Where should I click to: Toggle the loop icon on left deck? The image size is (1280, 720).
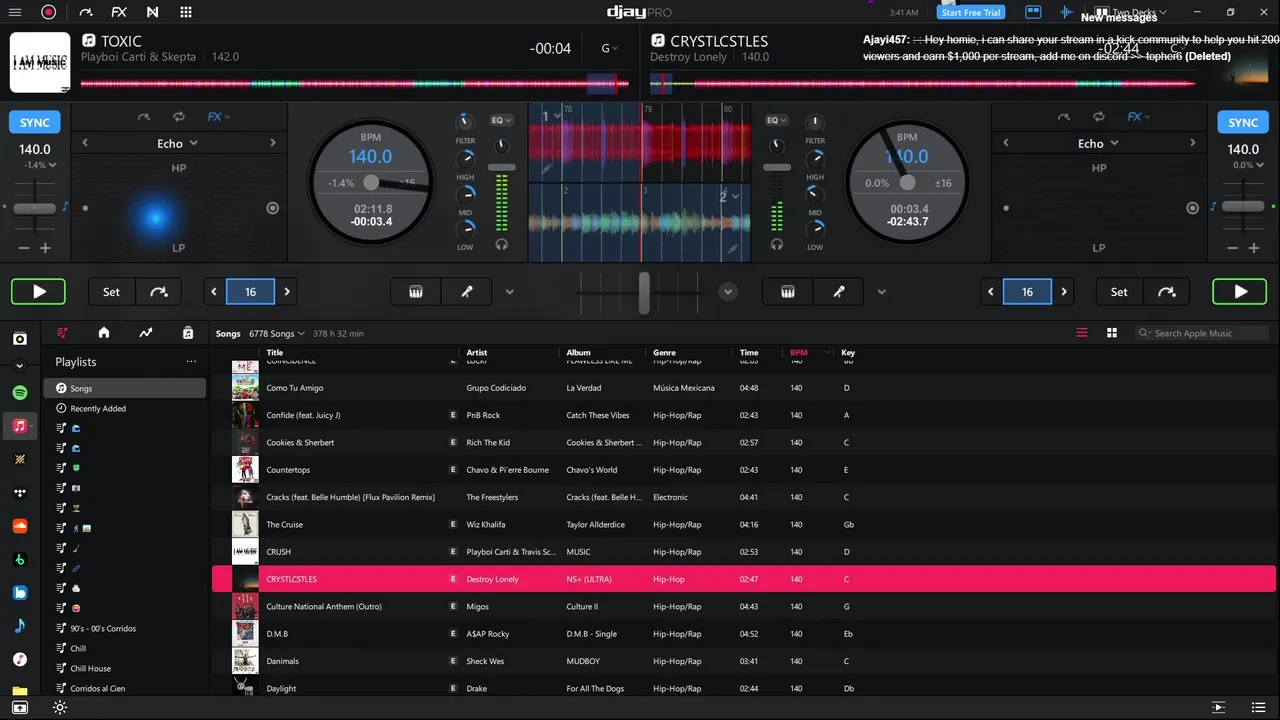point(179,117)
